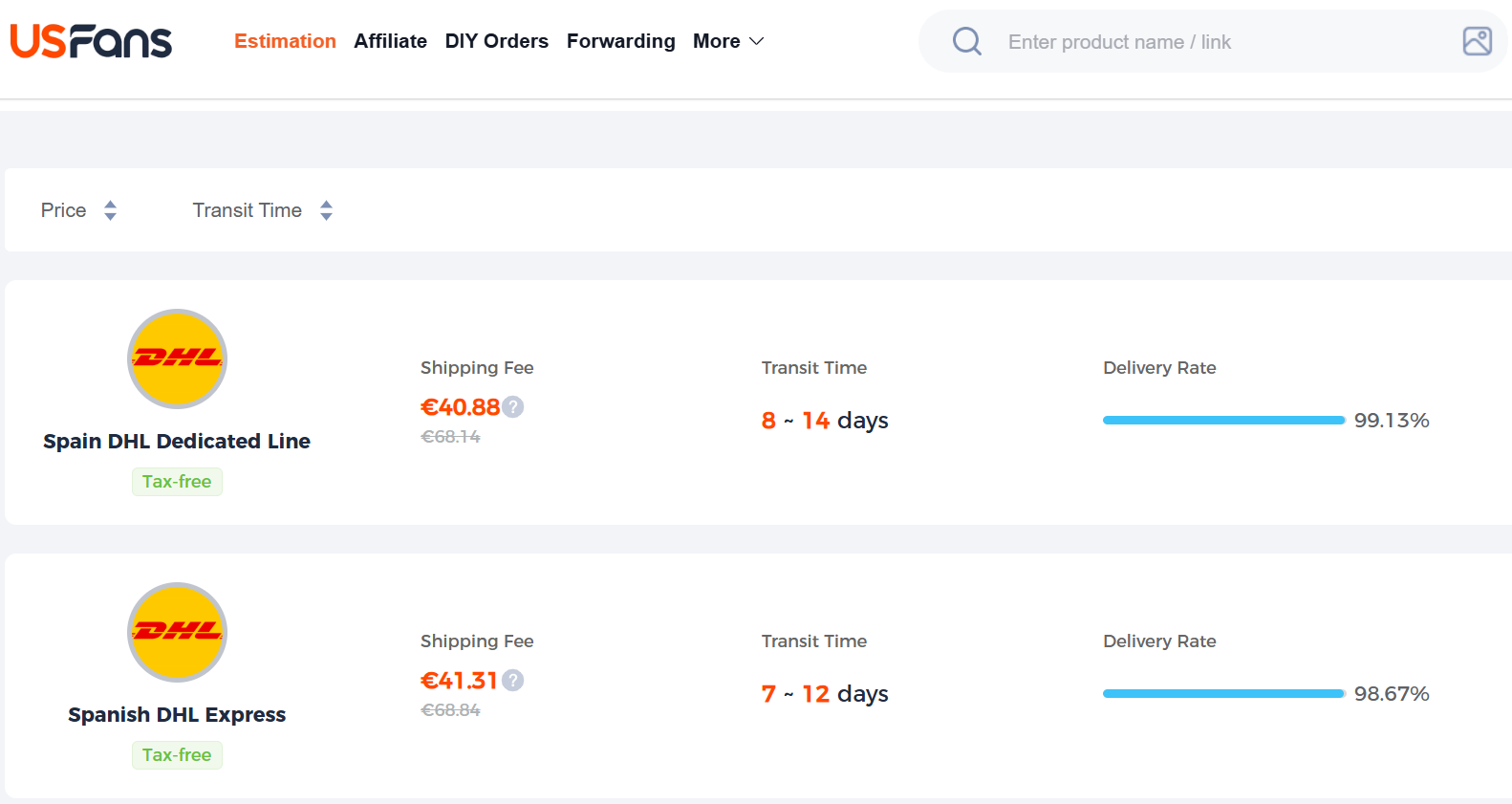This screenshot has width=1512, height=804.
Task: Click Transit Time label in Spain DHL Dedicated Line card
Action: point(814,368)
